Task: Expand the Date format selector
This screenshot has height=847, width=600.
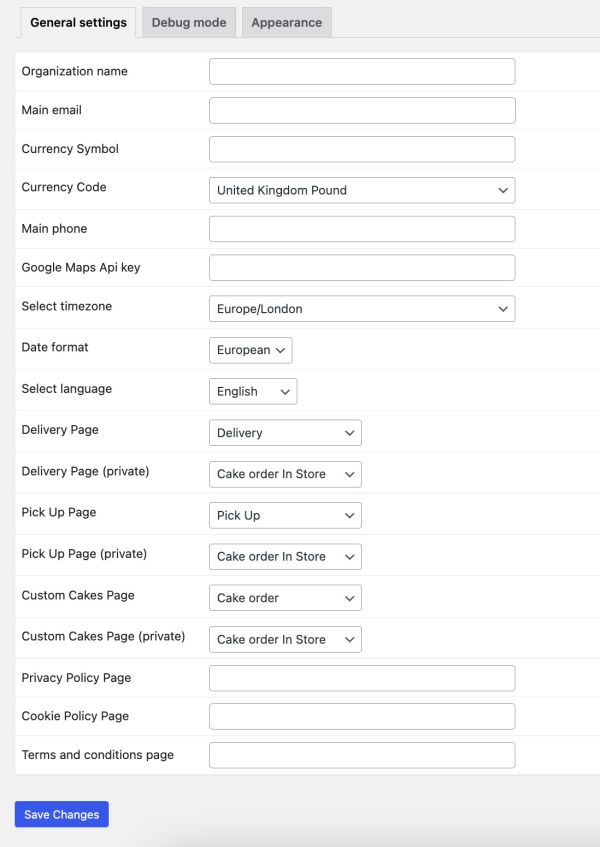Action: (250, 350)
